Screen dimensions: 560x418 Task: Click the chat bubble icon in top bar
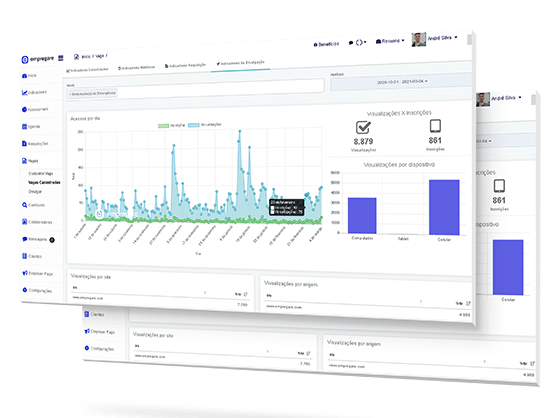351,43
